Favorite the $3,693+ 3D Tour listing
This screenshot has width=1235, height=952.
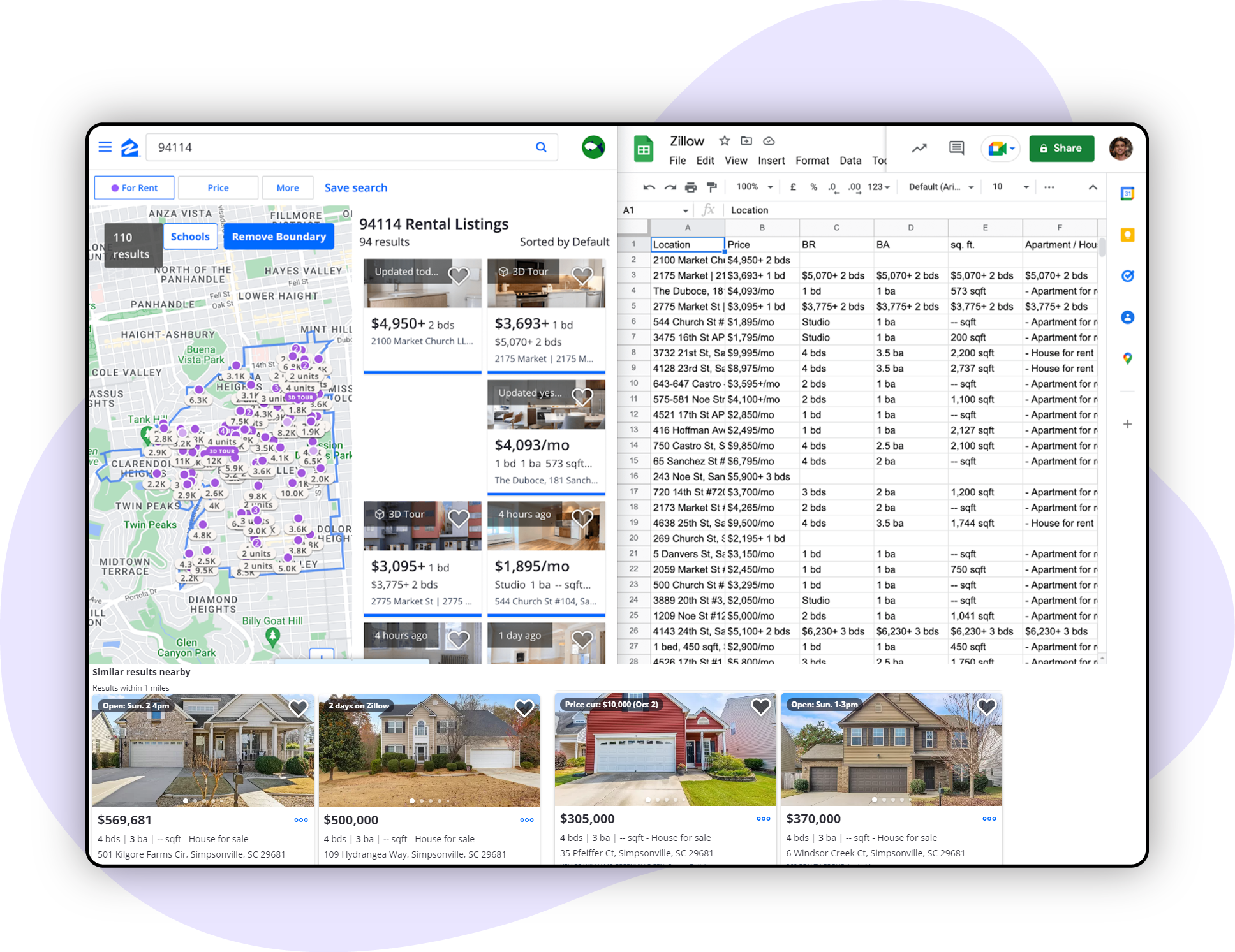582,275
